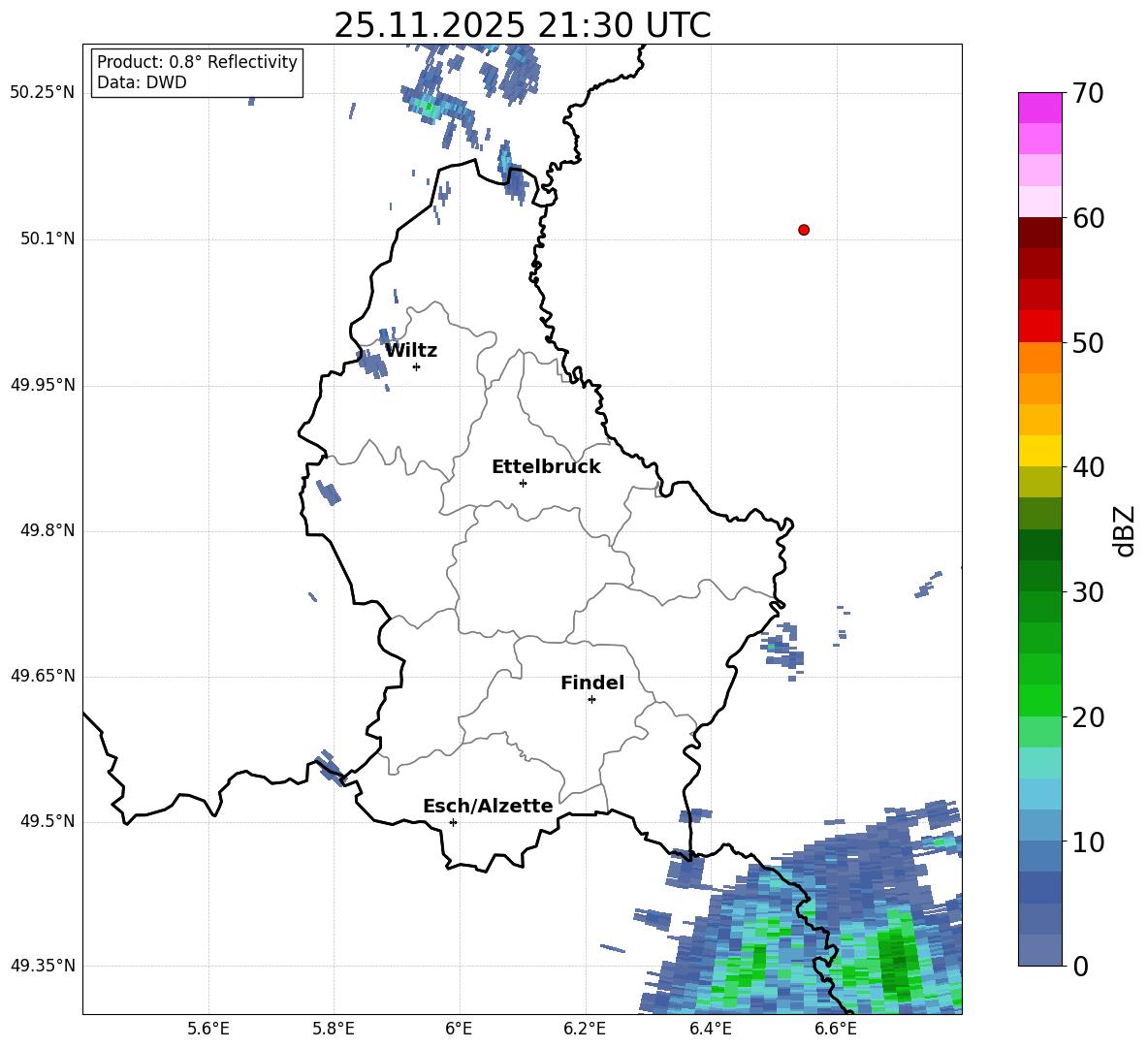Click the magenta swatch at top of colorbar
Viewport: 1148px width, 1048px height.
coord(1039,108)
